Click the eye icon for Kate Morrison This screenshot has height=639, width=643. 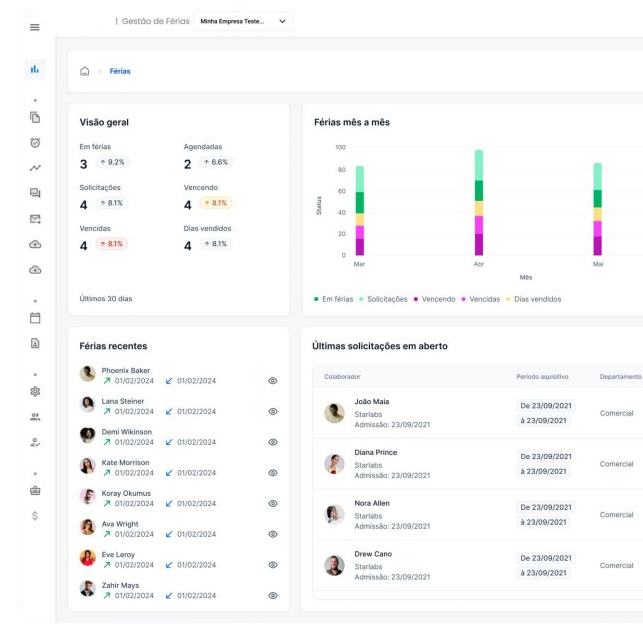(x=273, y=472)
